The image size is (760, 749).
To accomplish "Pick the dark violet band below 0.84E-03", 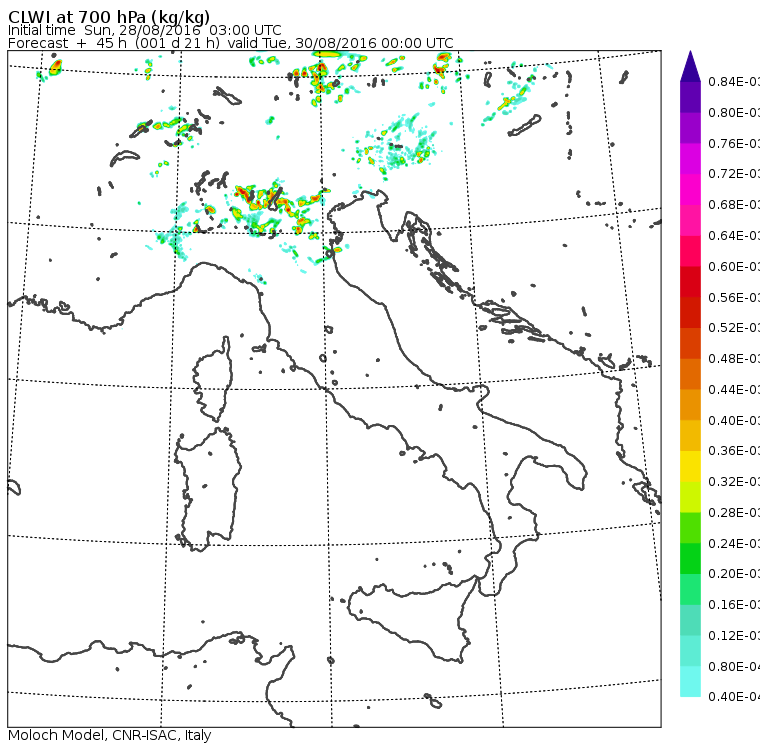I will click(x=690, y=97).
